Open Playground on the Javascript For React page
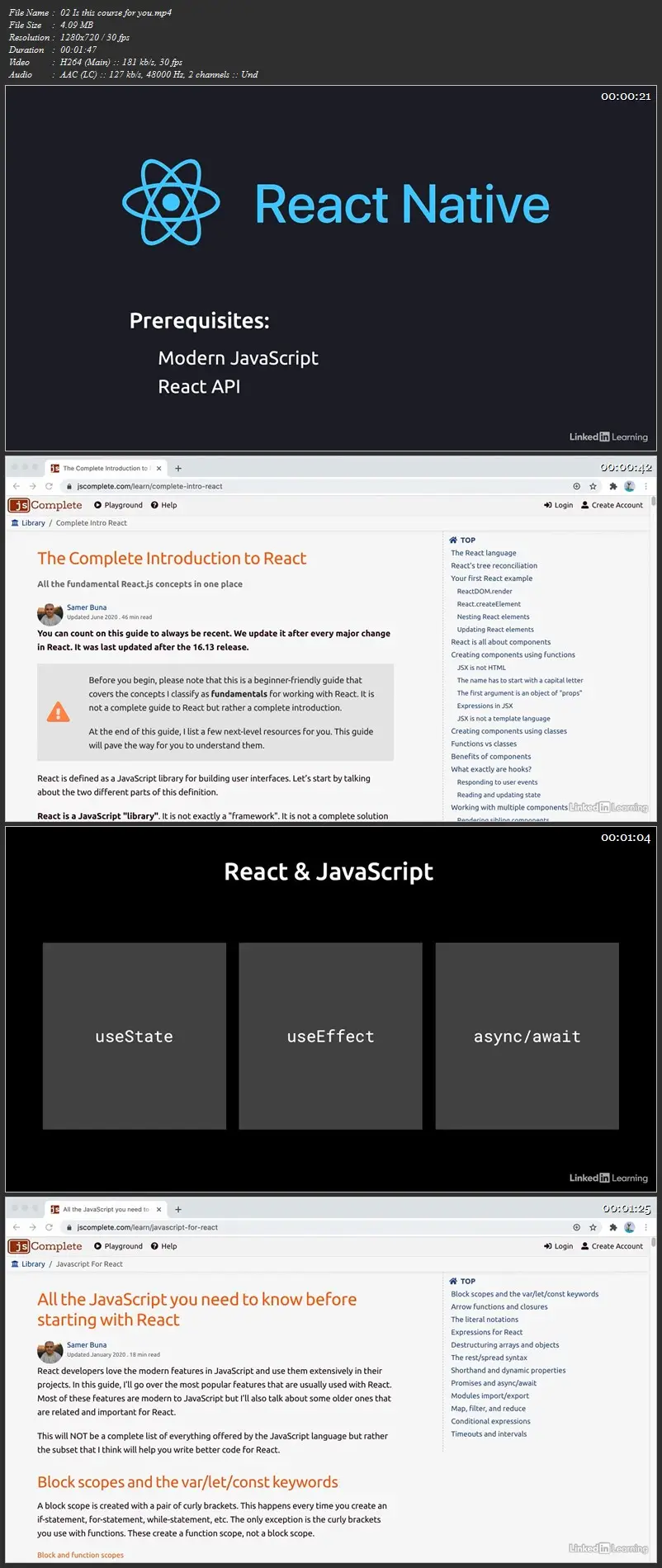This screenshot has width=662, height=1568. click(118, 1246)
